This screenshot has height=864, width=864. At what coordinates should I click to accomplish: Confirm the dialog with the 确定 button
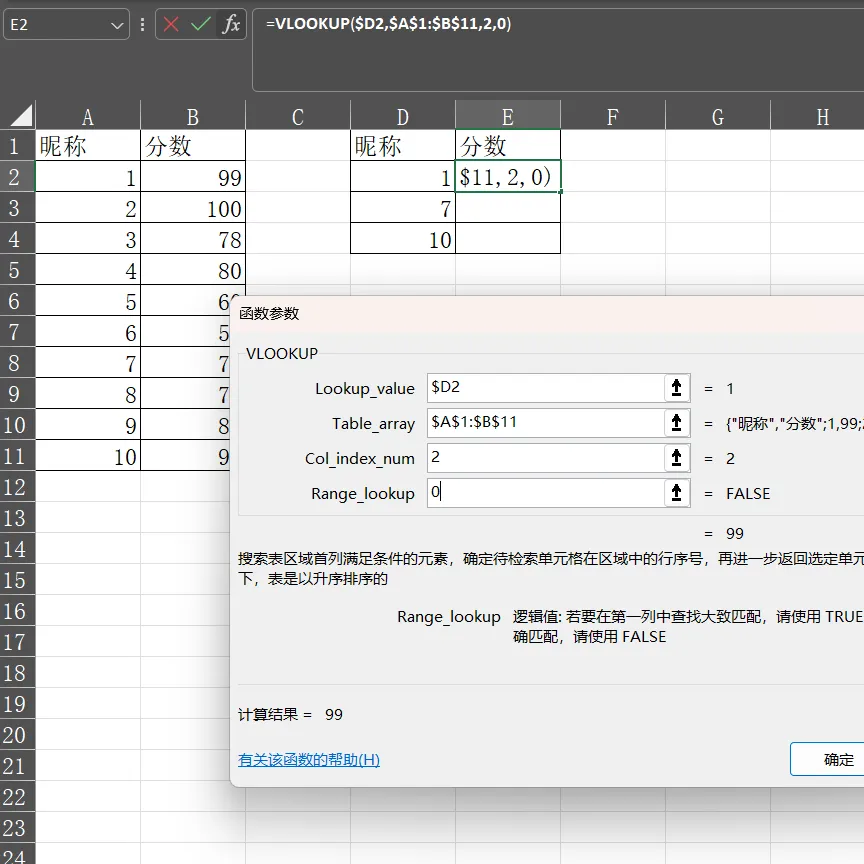pos(827,759)
